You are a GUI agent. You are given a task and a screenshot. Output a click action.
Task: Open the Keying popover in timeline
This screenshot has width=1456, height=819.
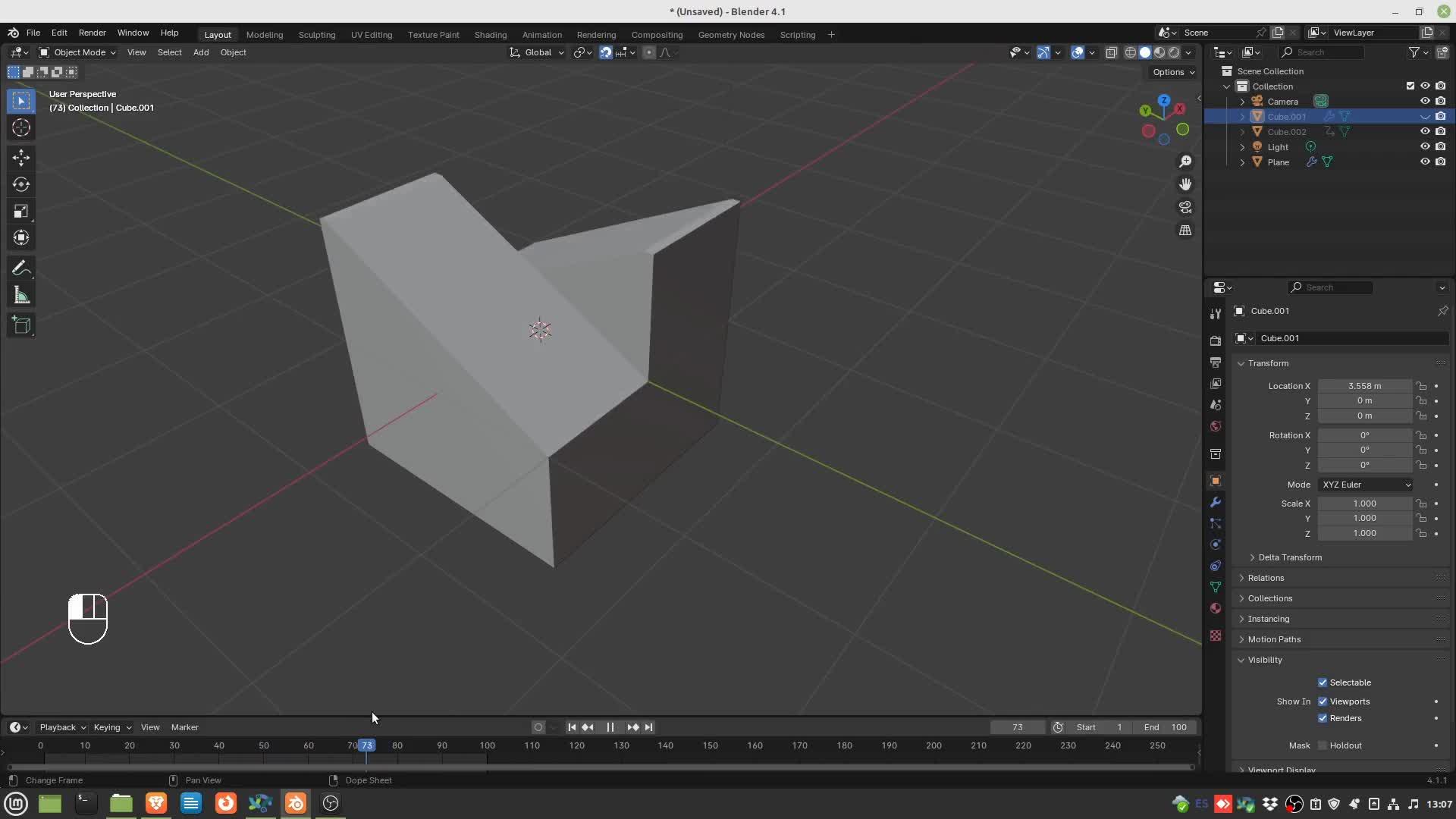(x=111, y=727)
